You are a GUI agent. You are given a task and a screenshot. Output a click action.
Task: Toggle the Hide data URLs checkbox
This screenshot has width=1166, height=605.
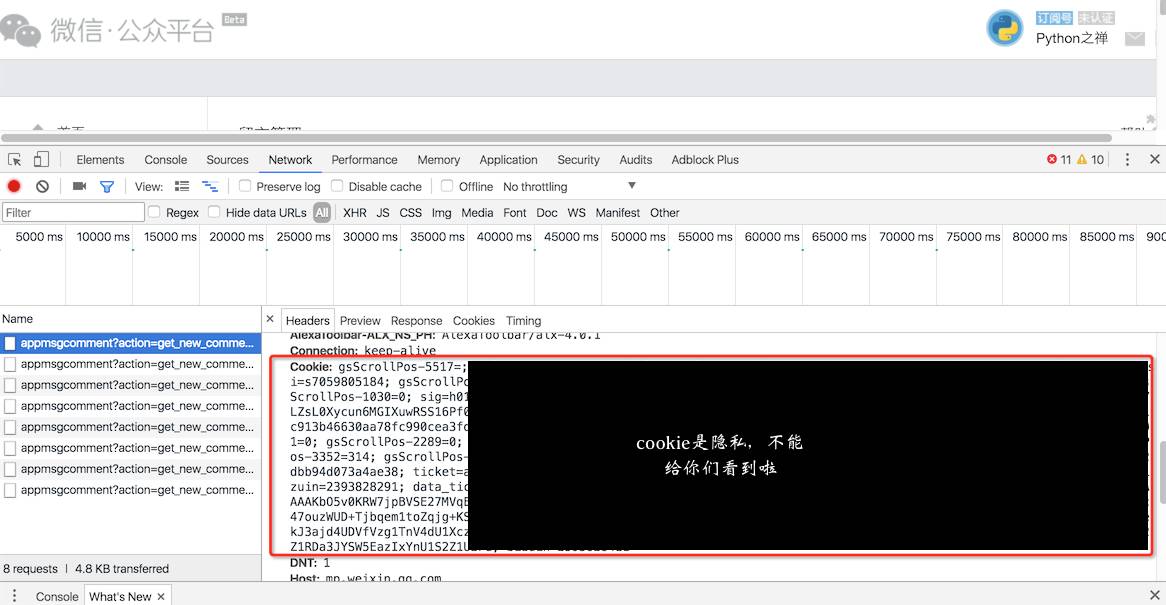(x=214, y=212)
